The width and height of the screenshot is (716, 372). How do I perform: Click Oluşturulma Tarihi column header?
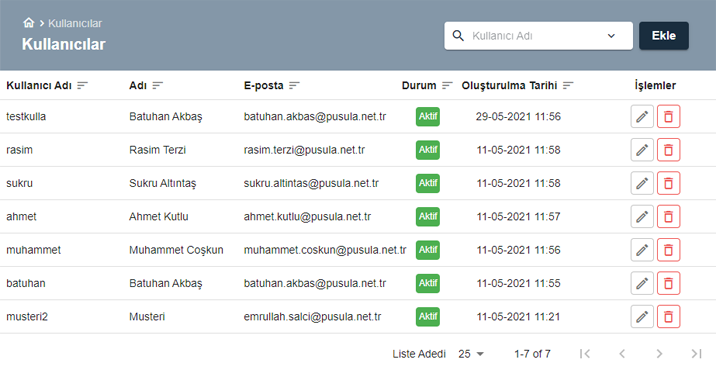point(509,85)
